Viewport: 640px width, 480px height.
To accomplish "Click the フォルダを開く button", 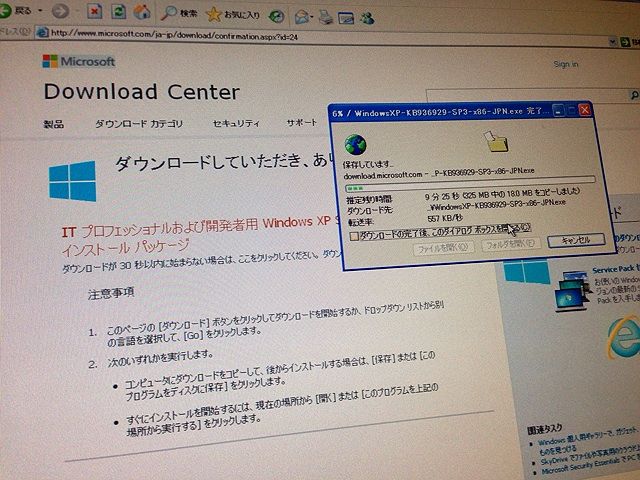I will click(511, 244).
